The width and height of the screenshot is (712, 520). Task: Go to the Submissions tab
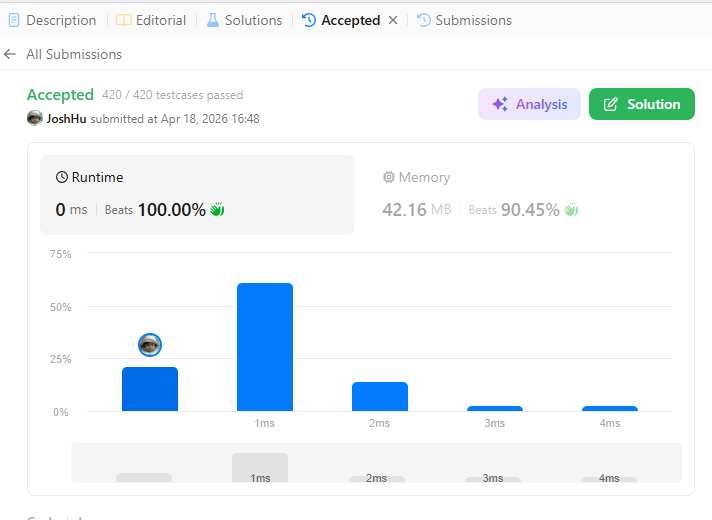click(x=464, y=20)
